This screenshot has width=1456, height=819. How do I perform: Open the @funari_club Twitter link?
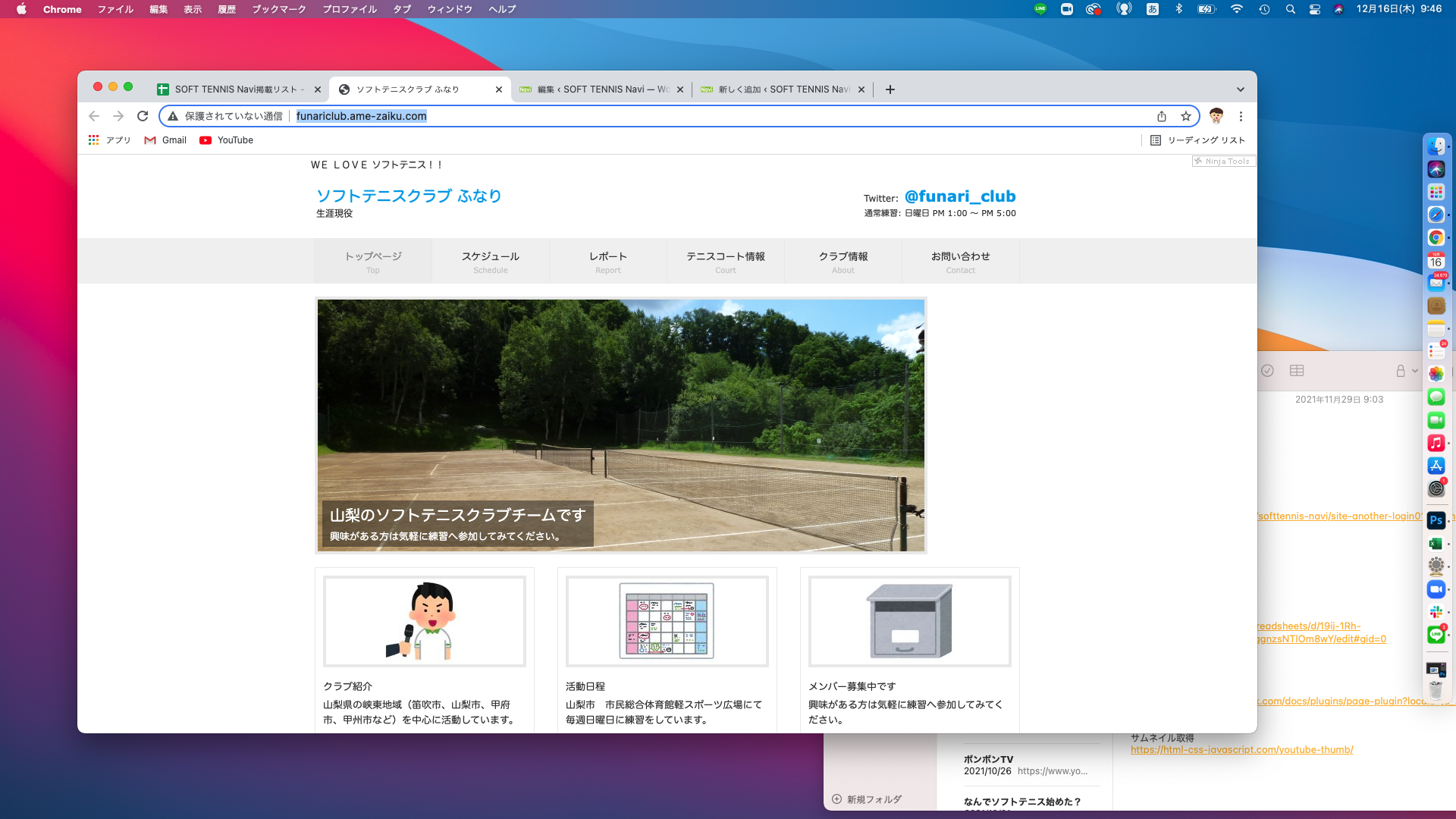959,196
